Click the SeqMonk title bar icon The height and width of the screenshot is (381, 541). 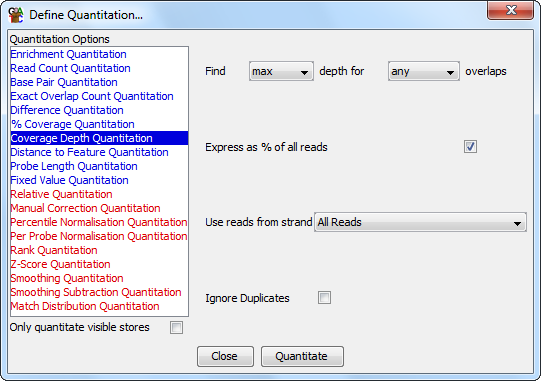[16, 15]
